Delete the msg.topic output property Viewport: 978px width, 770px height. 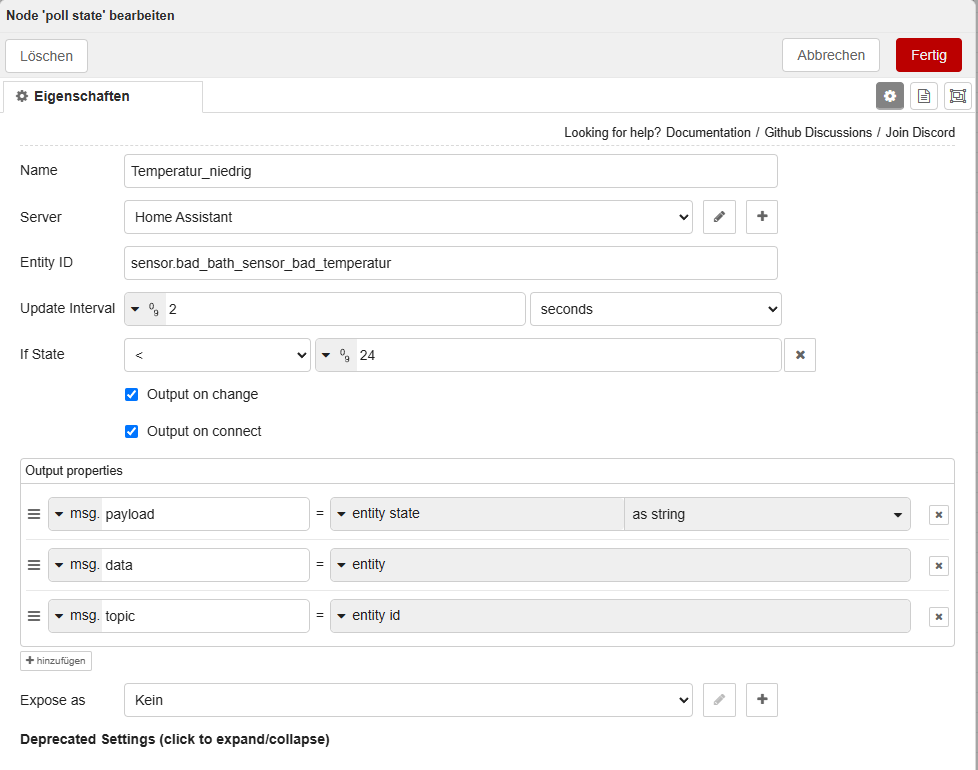tap(939, 617)
